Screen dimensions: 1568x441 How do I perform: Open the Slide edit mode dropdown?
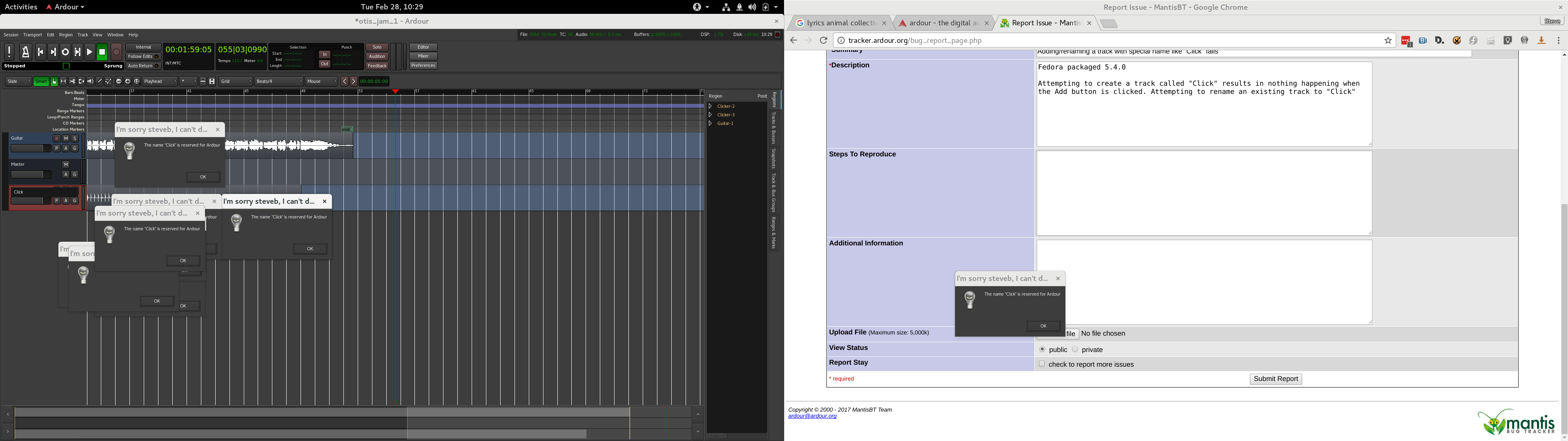point(18,82)
